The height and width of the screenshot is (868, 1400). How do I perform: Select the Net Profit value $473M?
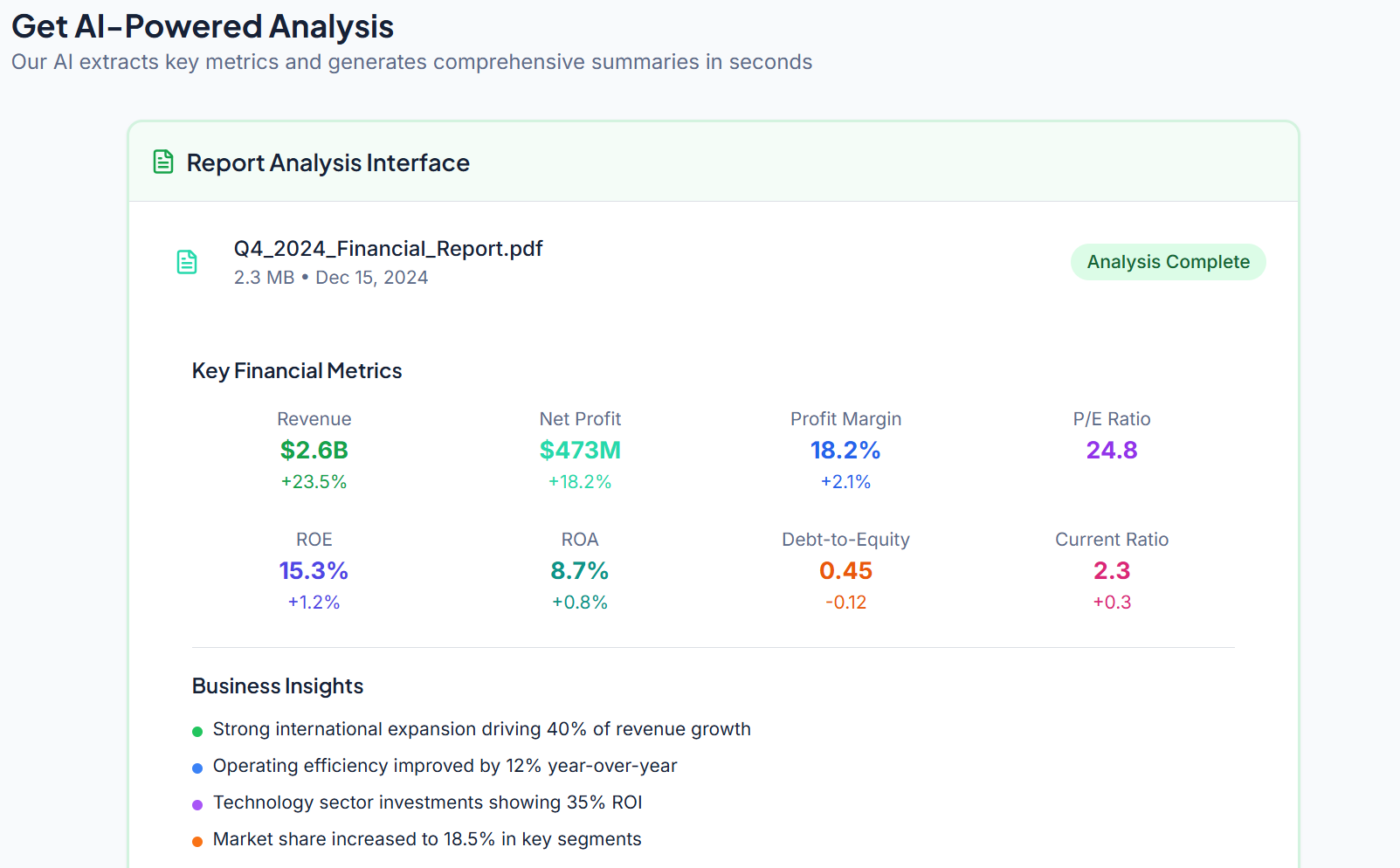tap(580, 450)
